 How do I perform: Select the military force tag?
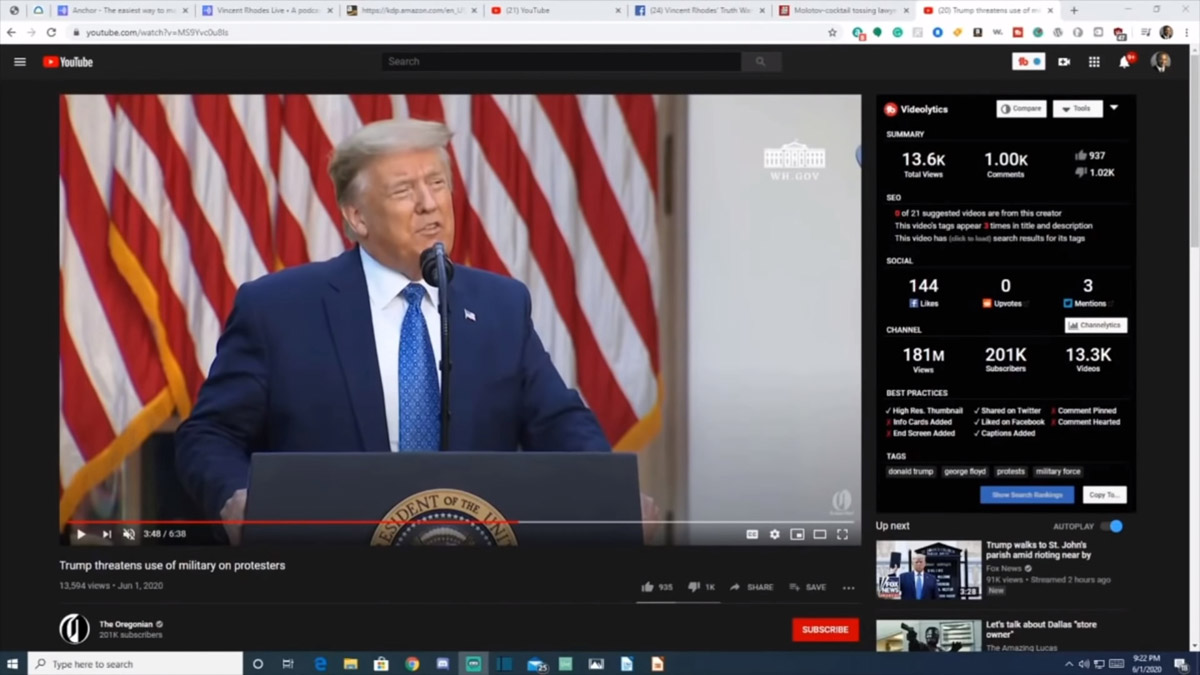1058,471
